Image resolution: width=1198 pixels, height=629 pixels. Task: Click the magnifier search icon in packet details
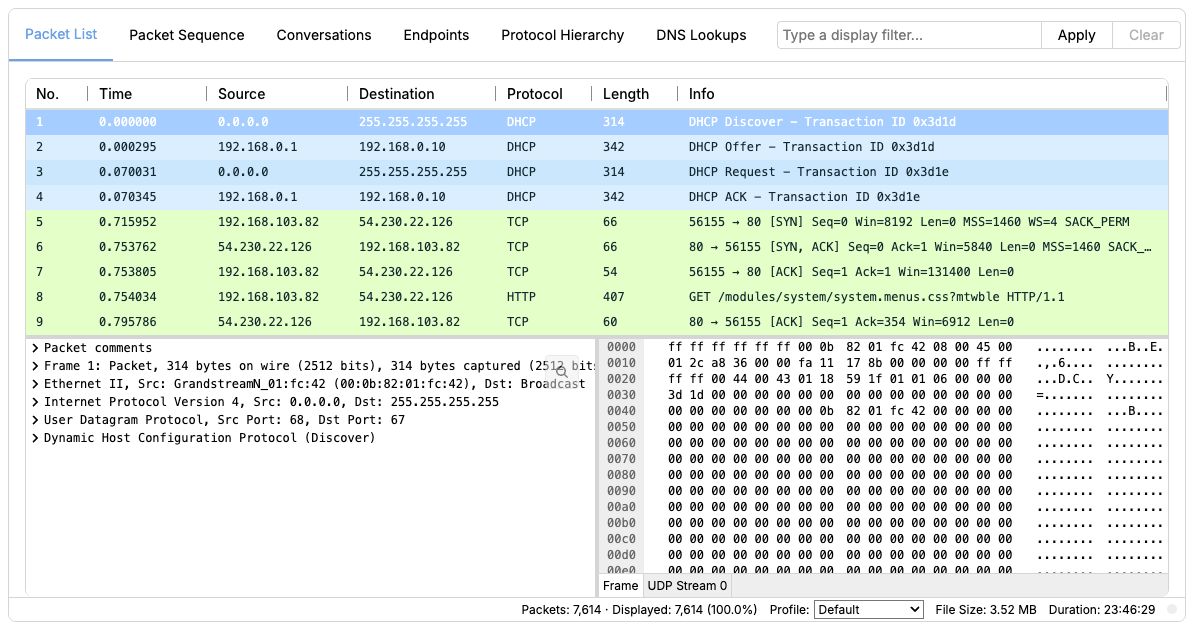coord(562,371)
